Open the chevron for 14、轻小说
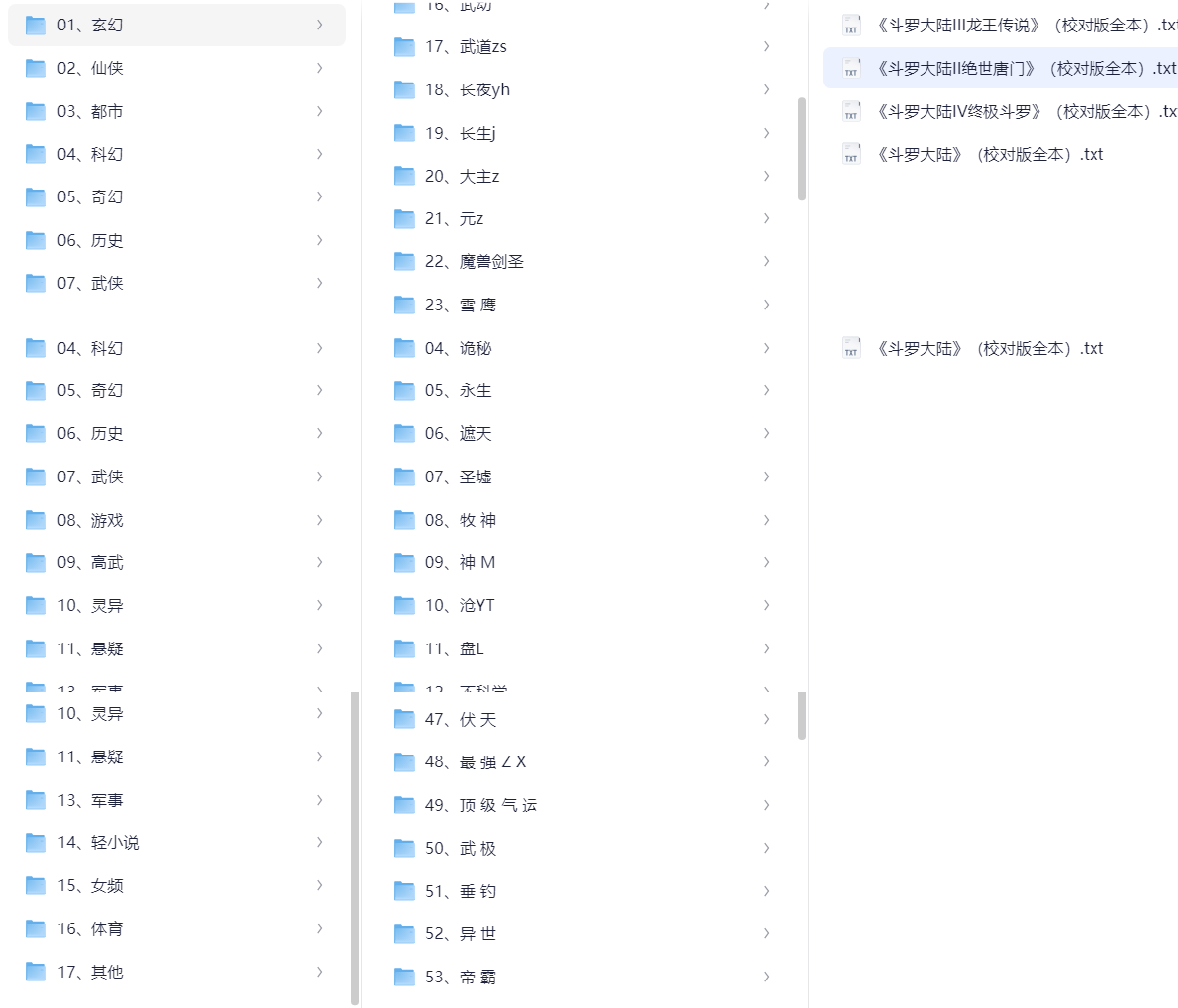This screenshot has width=1178, height=1008. coord(320,842)
